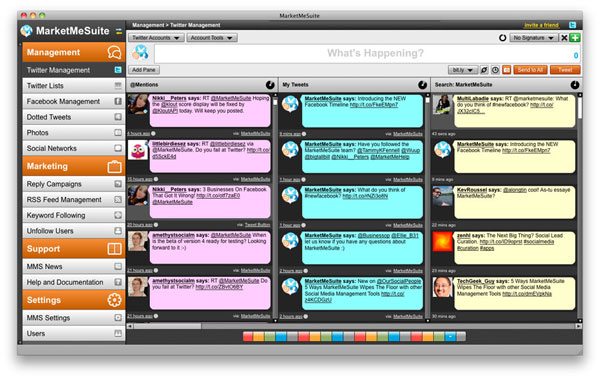Click the MarketMeSuite globe logo
This screenshot has width=600, height=379.
[26, 31]
